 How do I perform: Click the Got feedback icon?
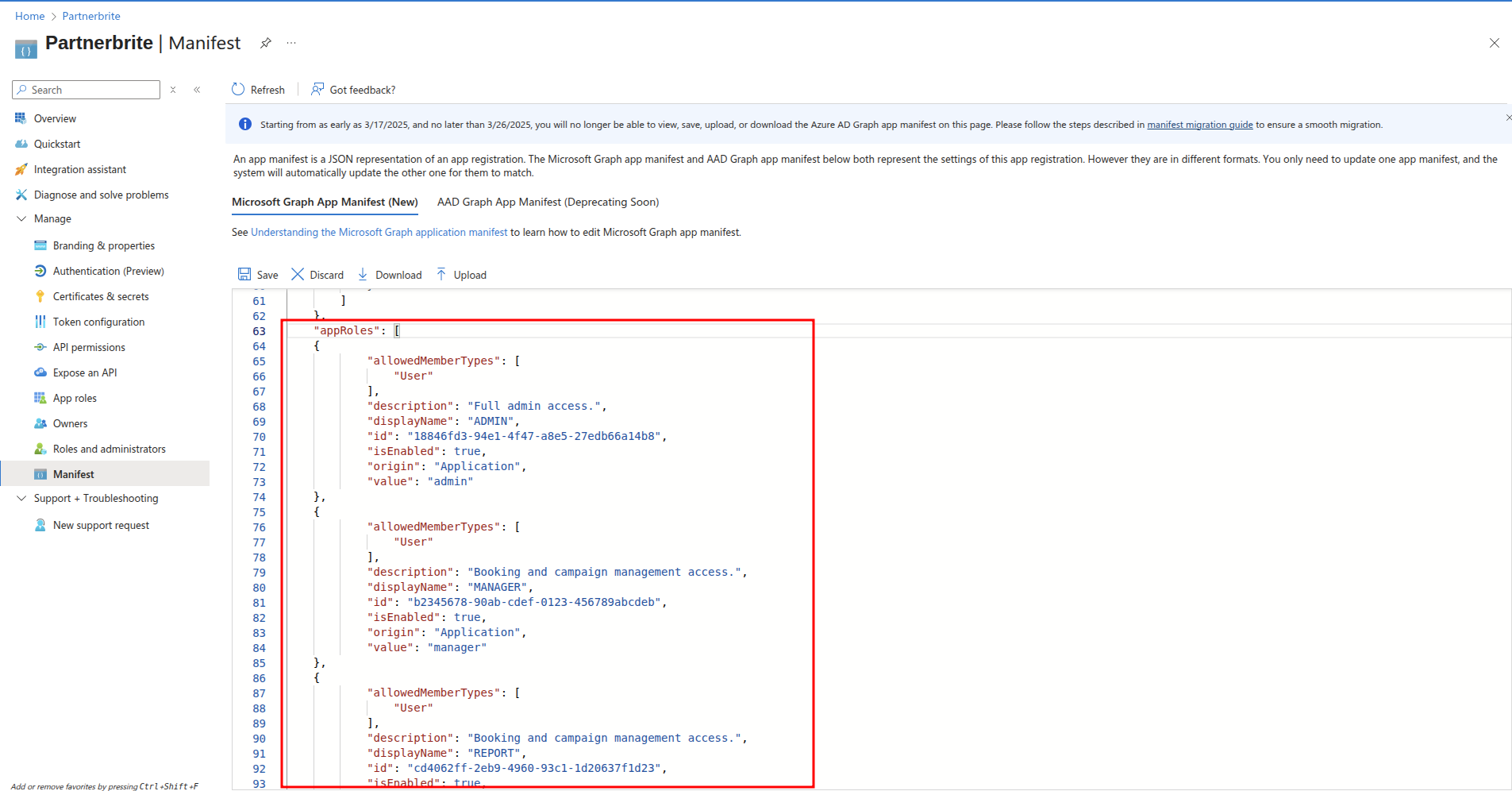(317, 89)
